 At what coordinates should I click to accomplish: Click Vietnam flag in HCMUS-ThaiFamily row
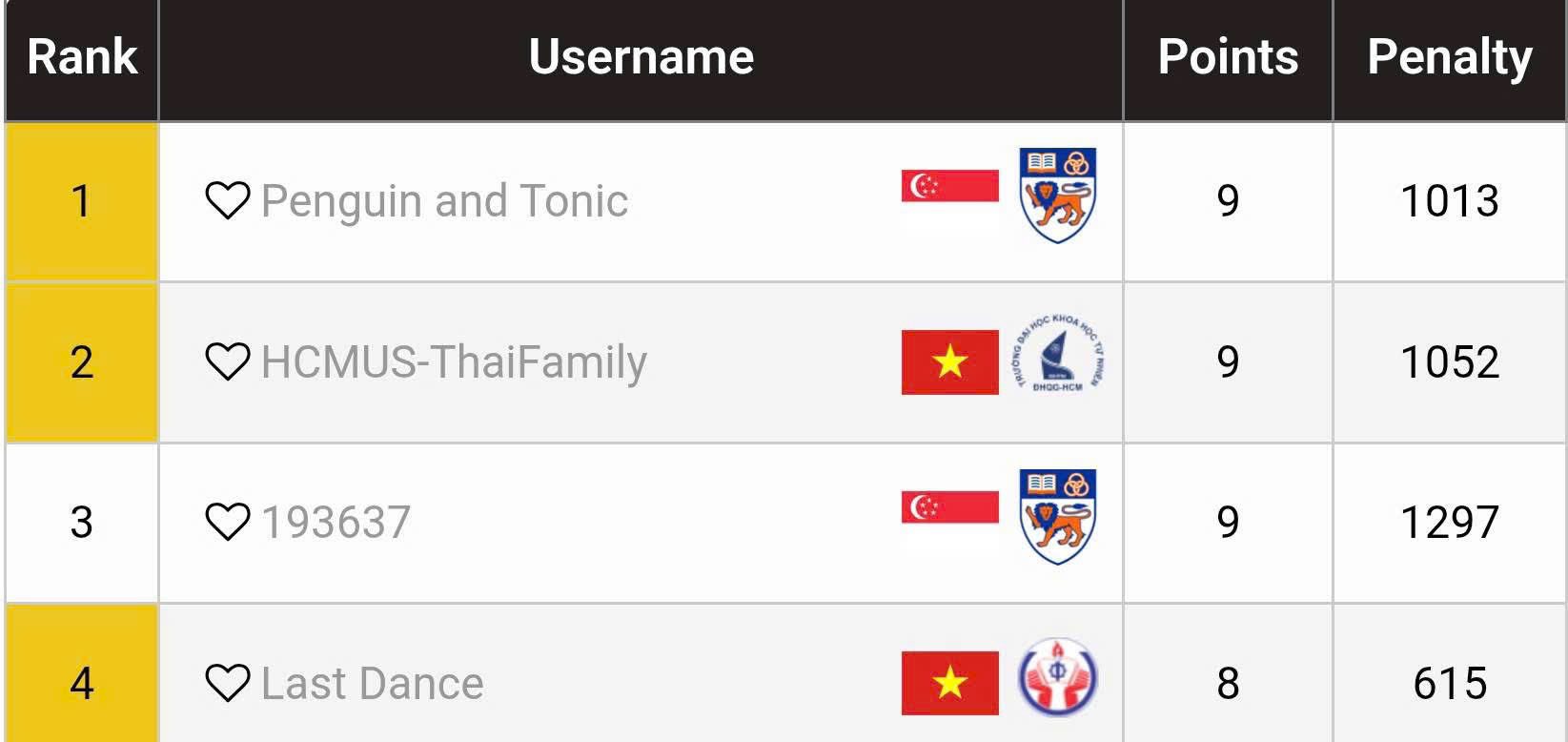coord(949,362)
